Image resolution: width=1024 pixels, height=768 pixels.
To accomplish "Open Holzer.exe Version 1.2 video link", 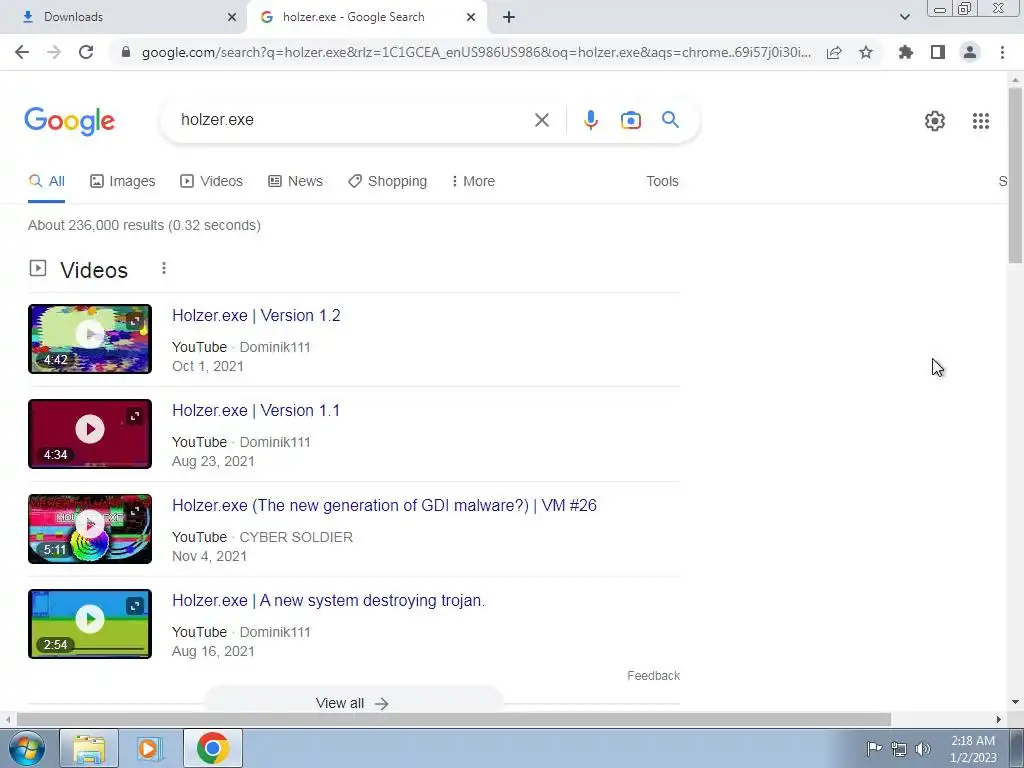I will click(256, 315).
